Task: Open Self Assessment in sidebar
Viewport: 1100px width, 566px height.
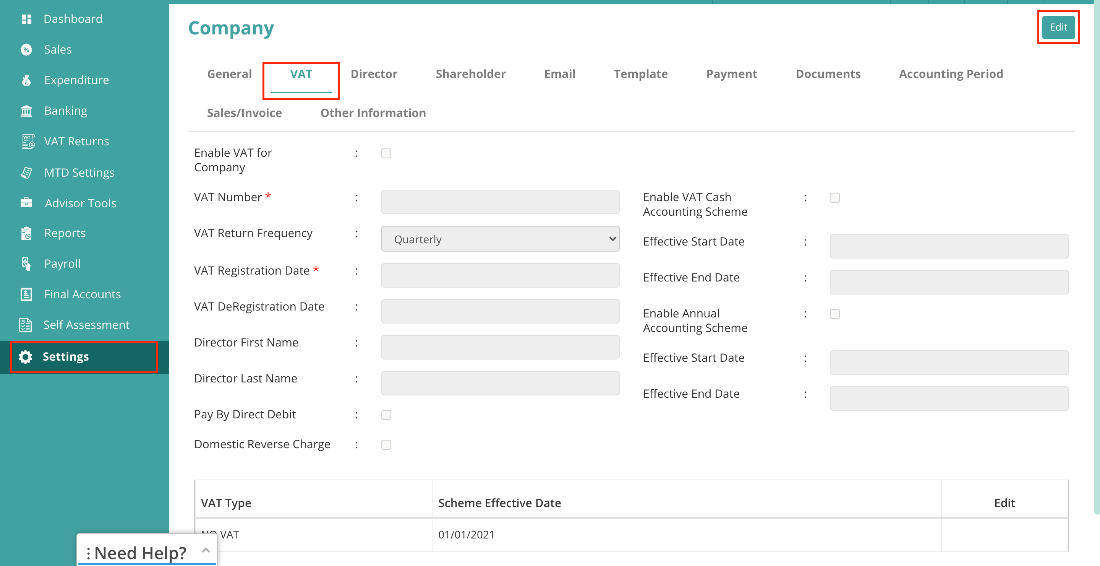Action: (x=86, y=325)
